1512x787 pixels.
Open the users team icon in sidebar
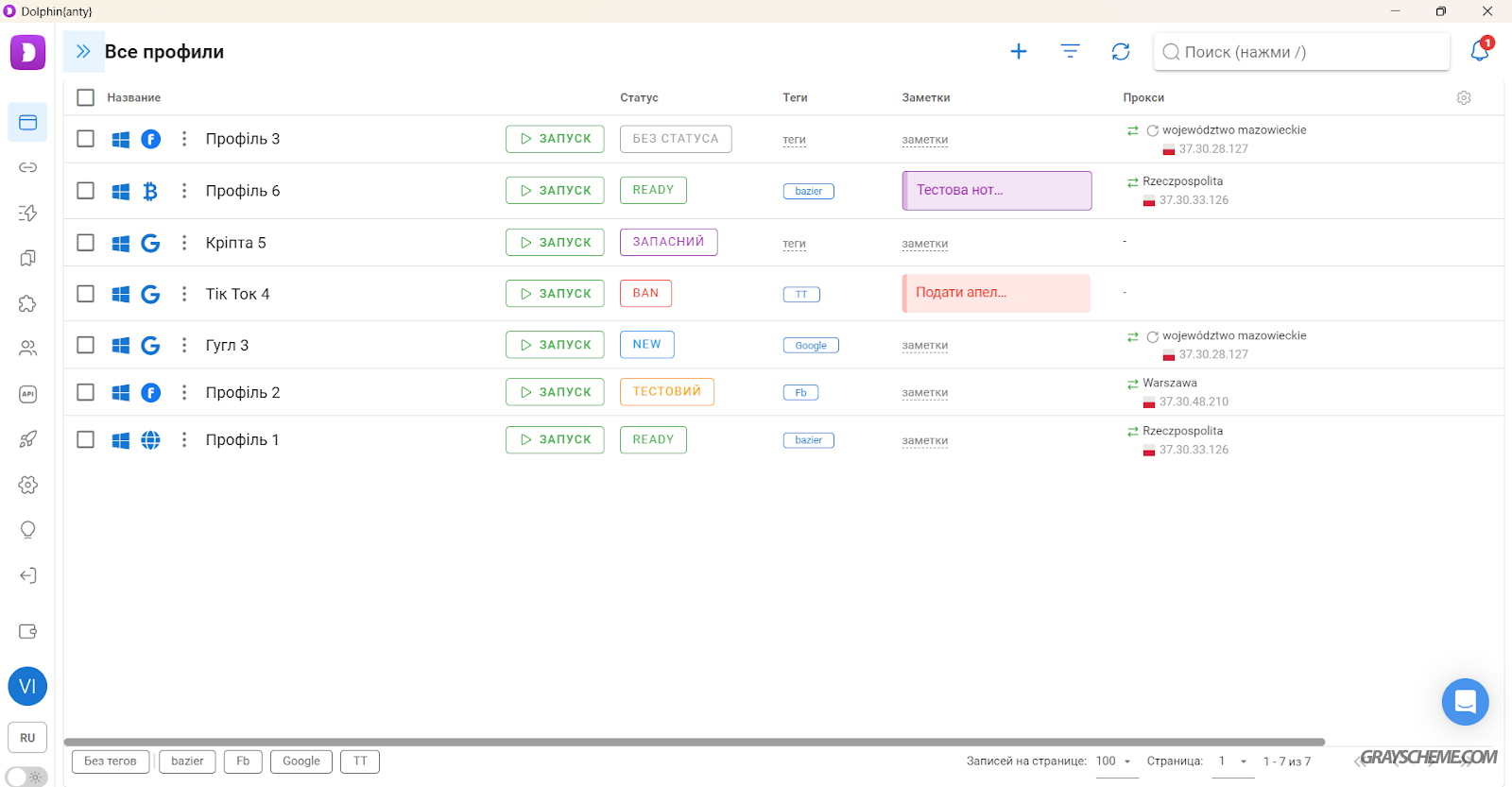tap(27, 349)
